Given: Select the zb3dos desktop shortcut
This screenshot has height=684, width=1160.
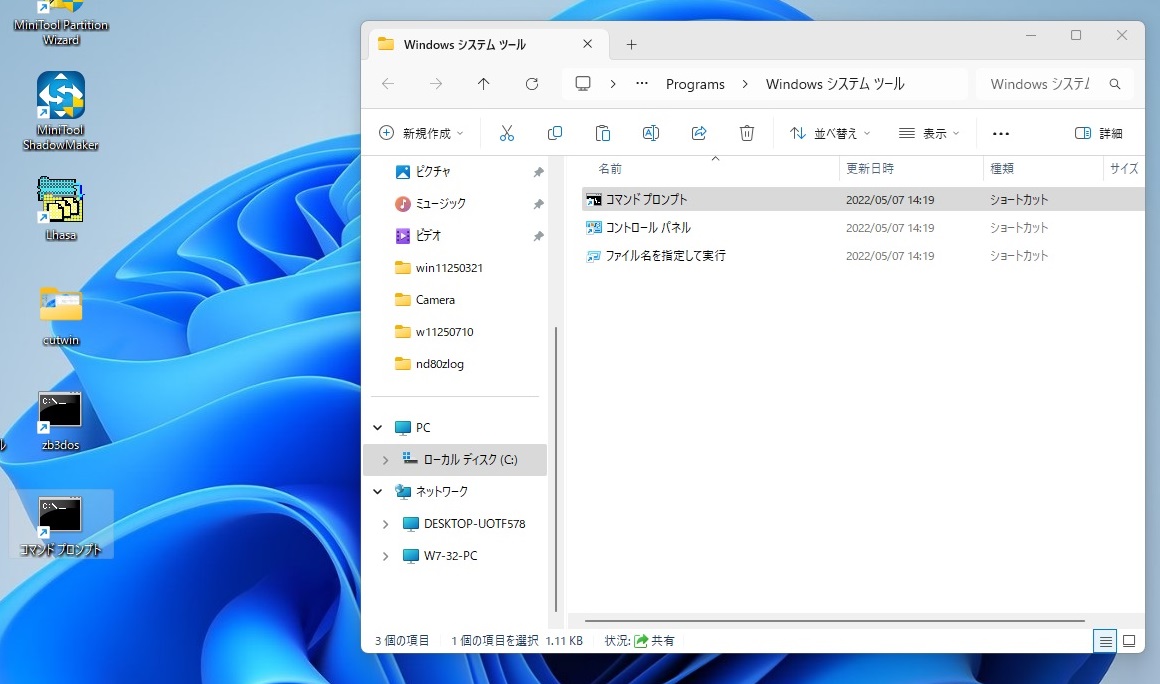Looking at the screenshot, I should tap(61, 421).
